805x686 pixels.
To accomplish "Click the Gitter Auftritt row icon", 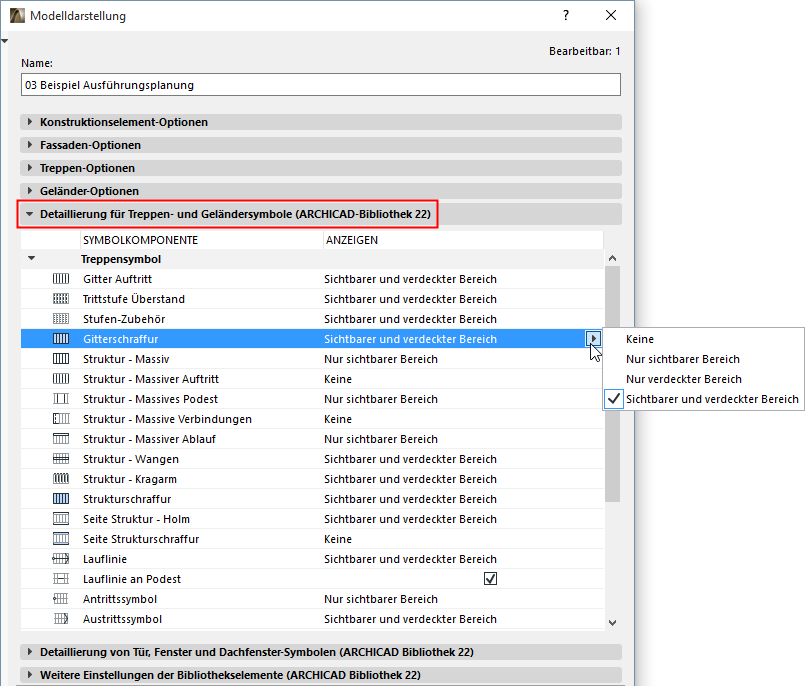I will [x=61, y=279].
